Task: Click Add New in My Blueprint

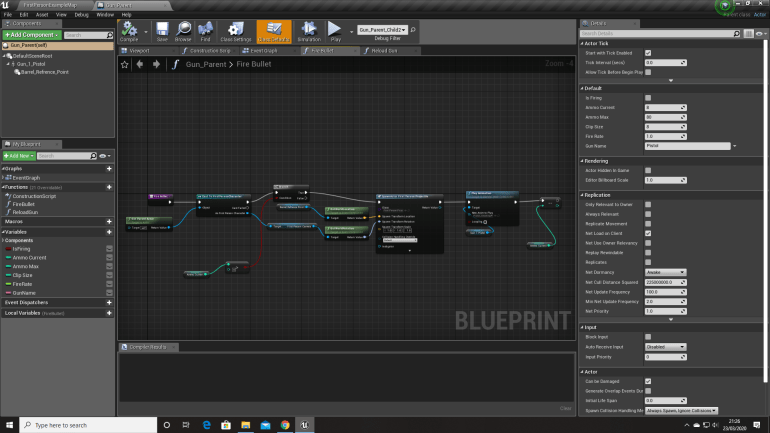Action: 19,156
